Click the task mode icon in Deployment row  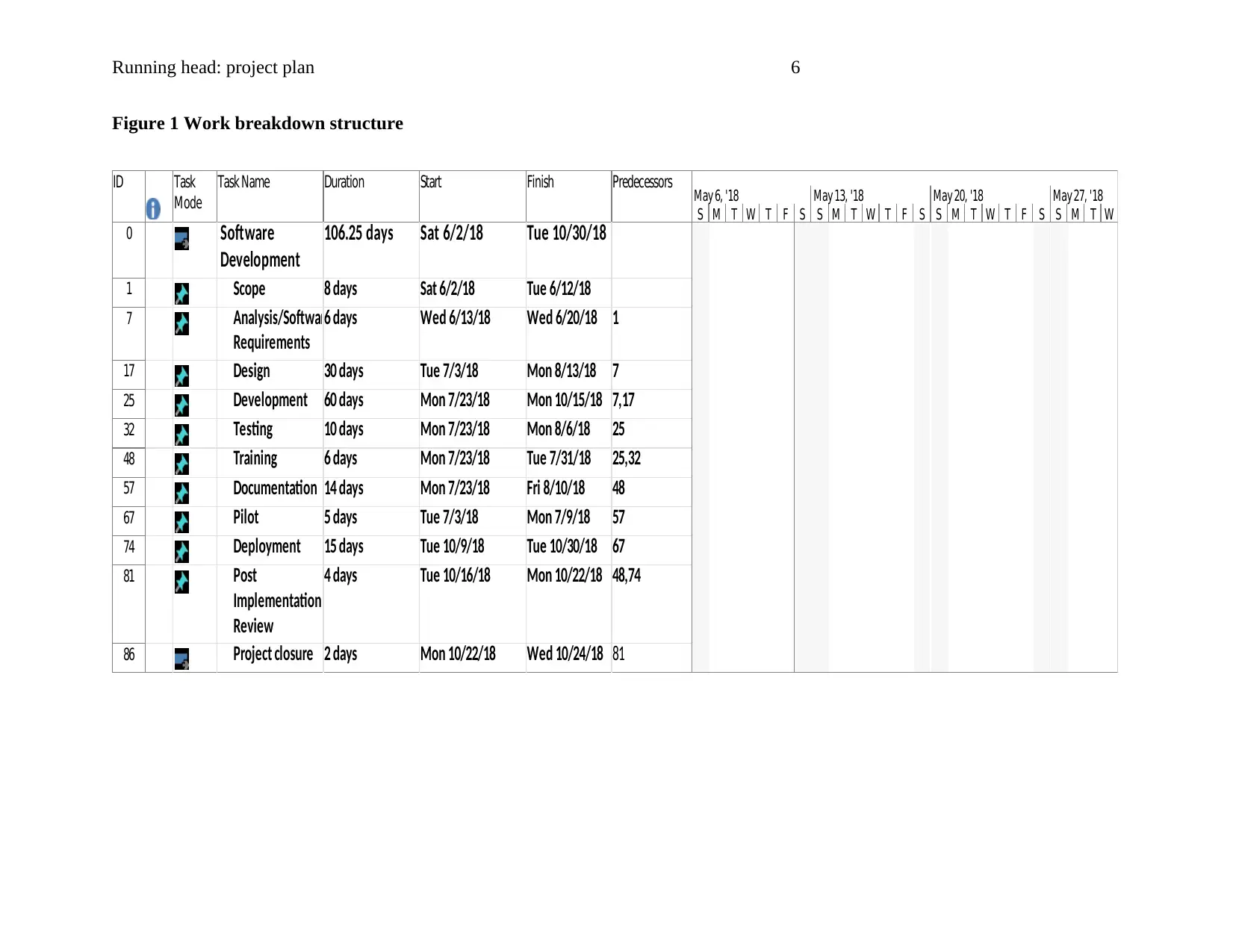181,551
